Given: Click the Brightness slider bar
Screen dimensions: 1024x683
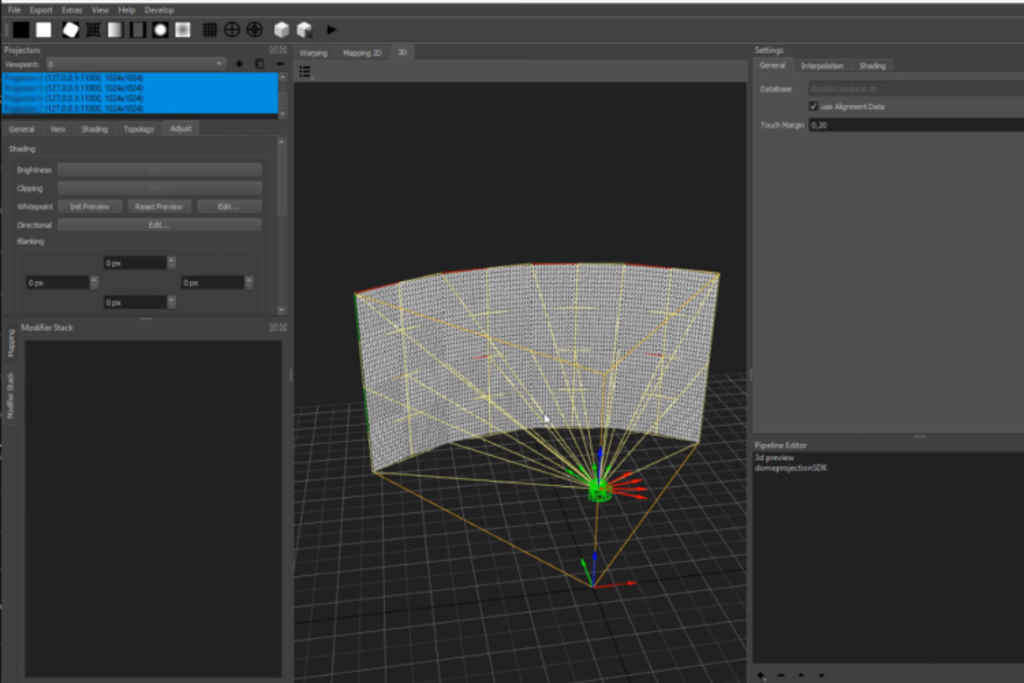Looking at the screenshot, I should pos(159,170).
